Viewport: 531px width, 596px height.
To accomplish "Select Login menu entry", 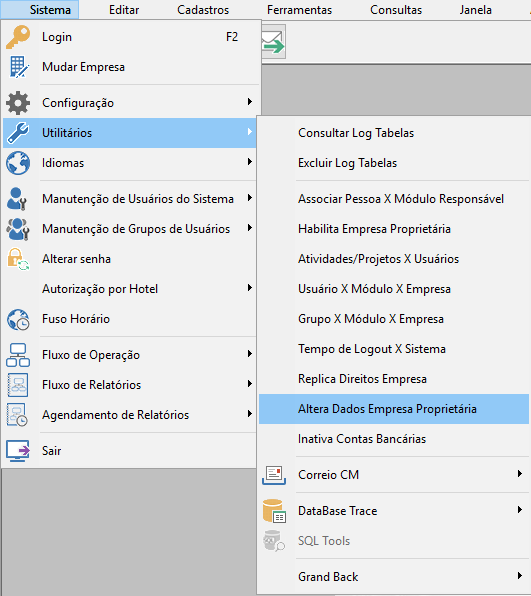I will [131, 37].
